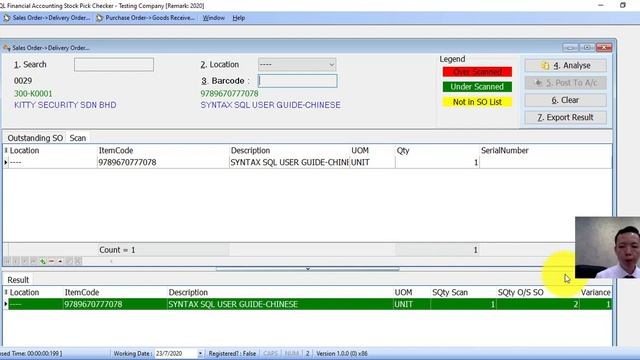Open the Help menu
This screenshot has height=360, width=640.
(238, 18)
